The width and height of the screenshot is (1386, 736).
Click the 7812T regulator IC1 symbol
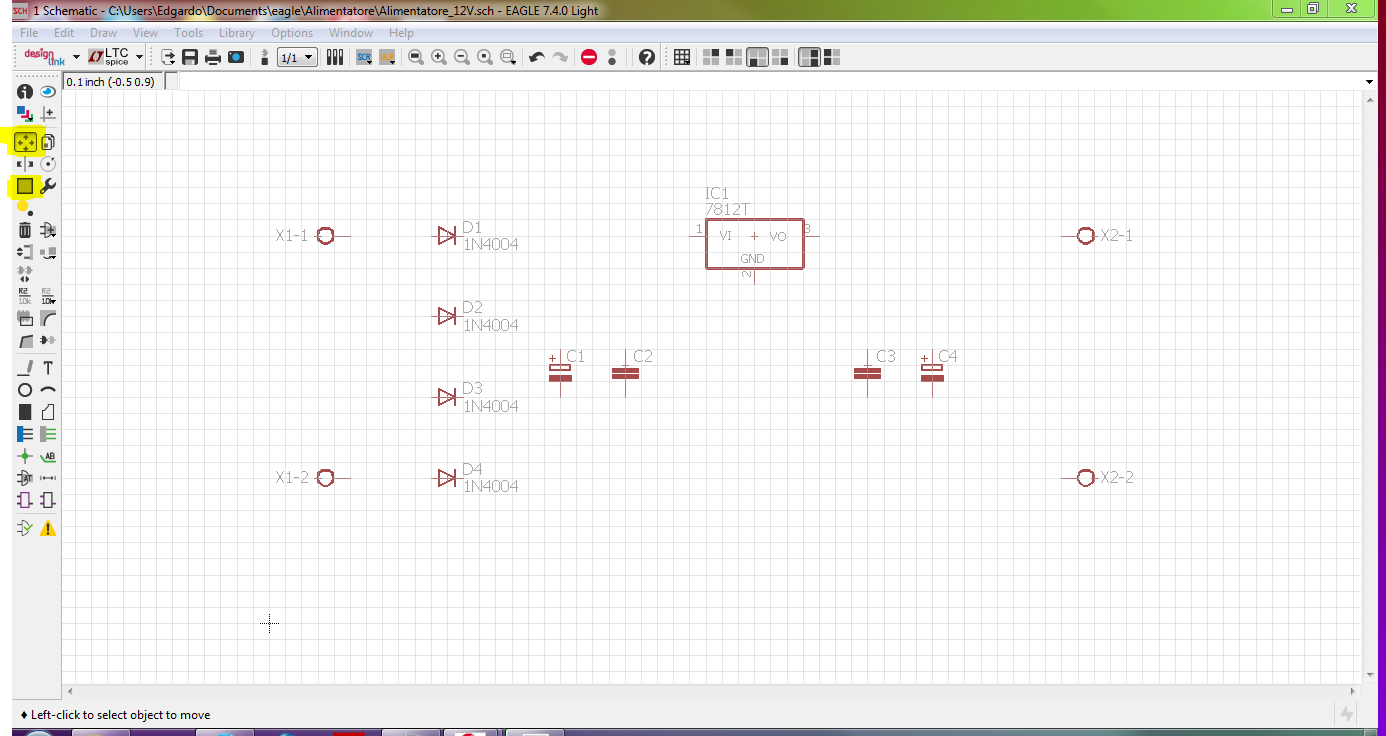pos(754,244)
